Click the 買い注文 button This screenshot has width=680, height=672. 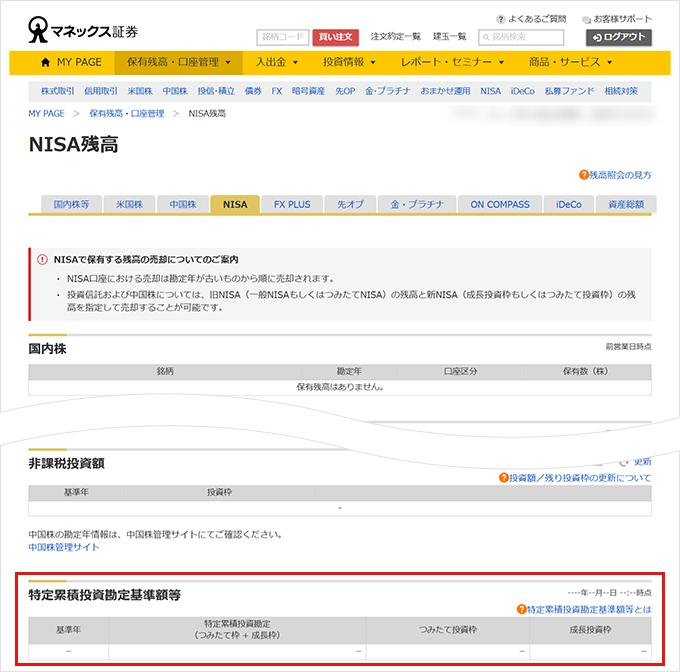pyautogui.click(x=336, y=37)
